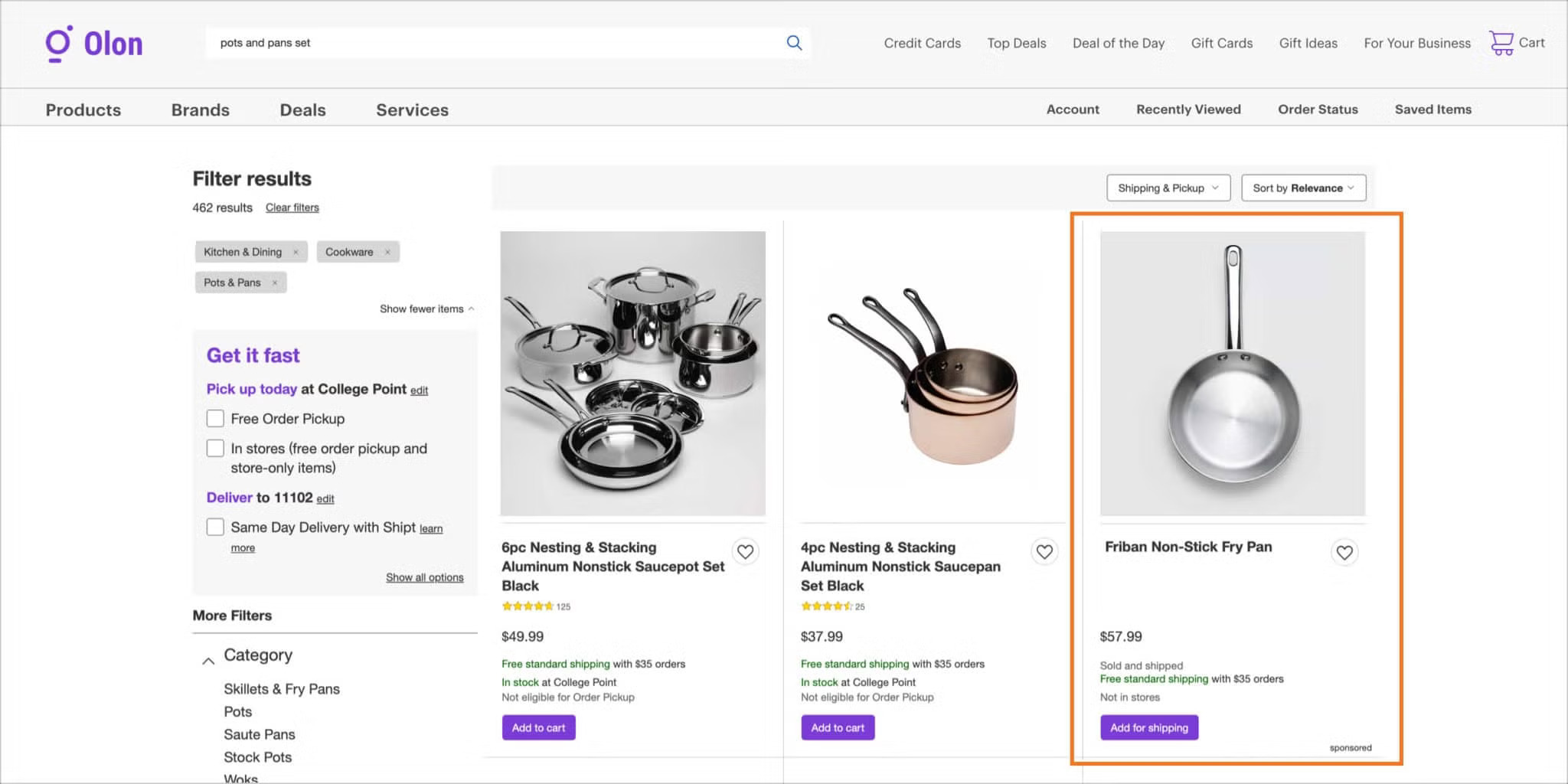Tick Same Day Delivery with Shipt

coord(216,528)
